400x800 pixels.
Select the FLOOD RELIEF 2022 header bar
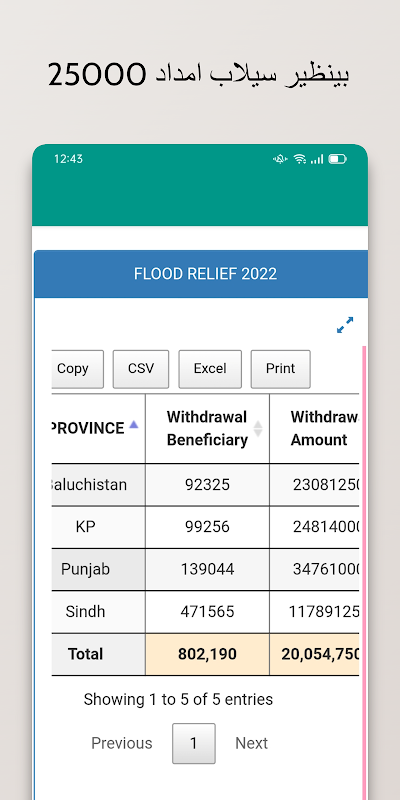(201, 274)
